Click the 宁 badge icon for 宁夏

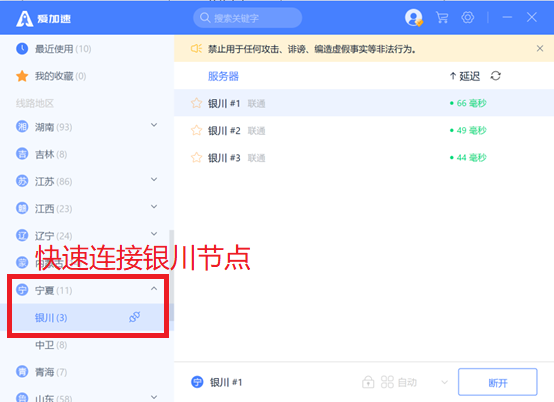click(x=22, y=290)
